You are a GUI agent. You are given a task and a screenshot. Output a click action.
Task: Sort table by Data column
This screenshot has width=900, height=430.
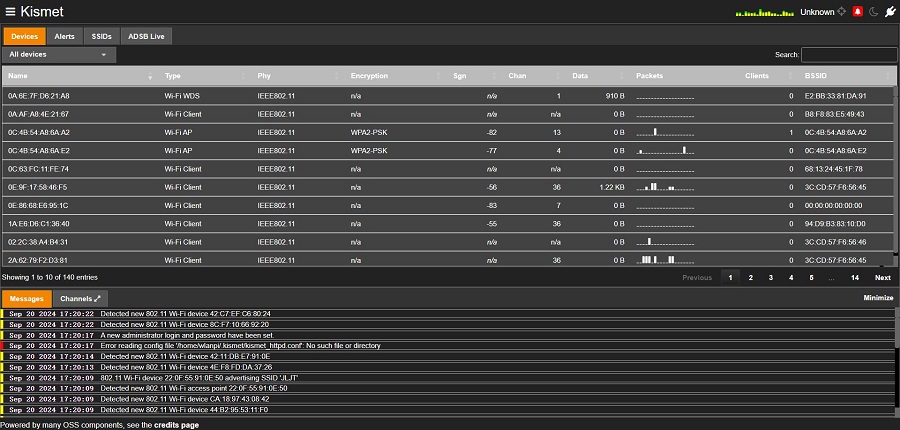[598, 76]
